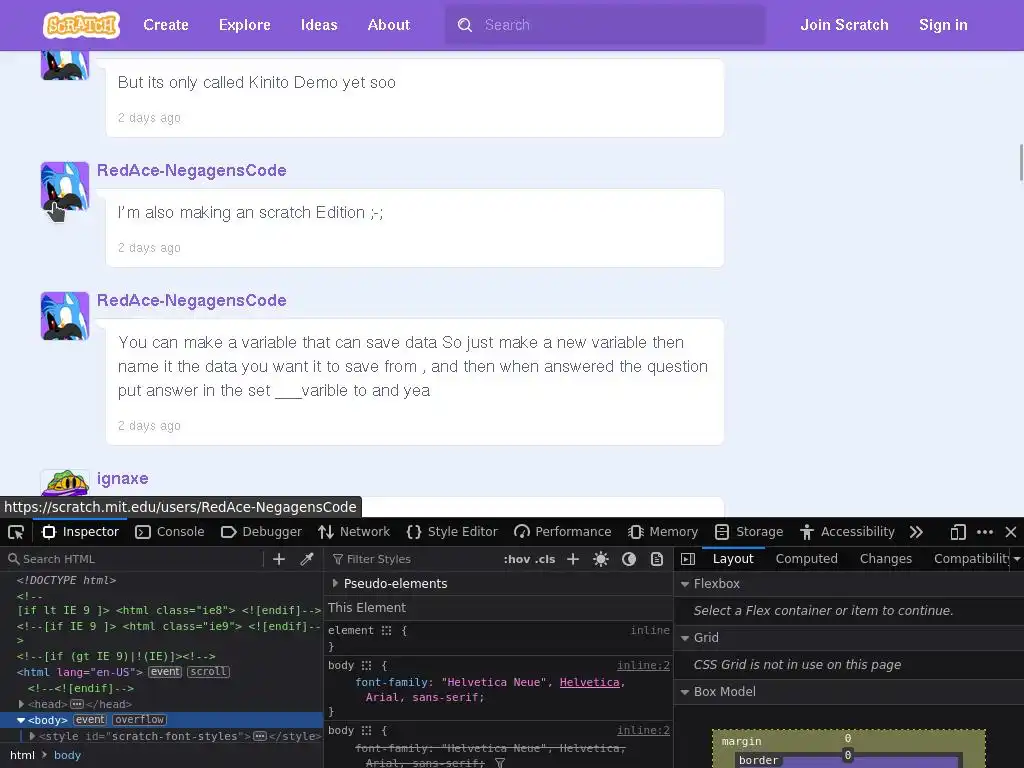The height and width of the screenshot is (768, 1024).
Task: Open the Style Editor panel
Action: point(452,532)
